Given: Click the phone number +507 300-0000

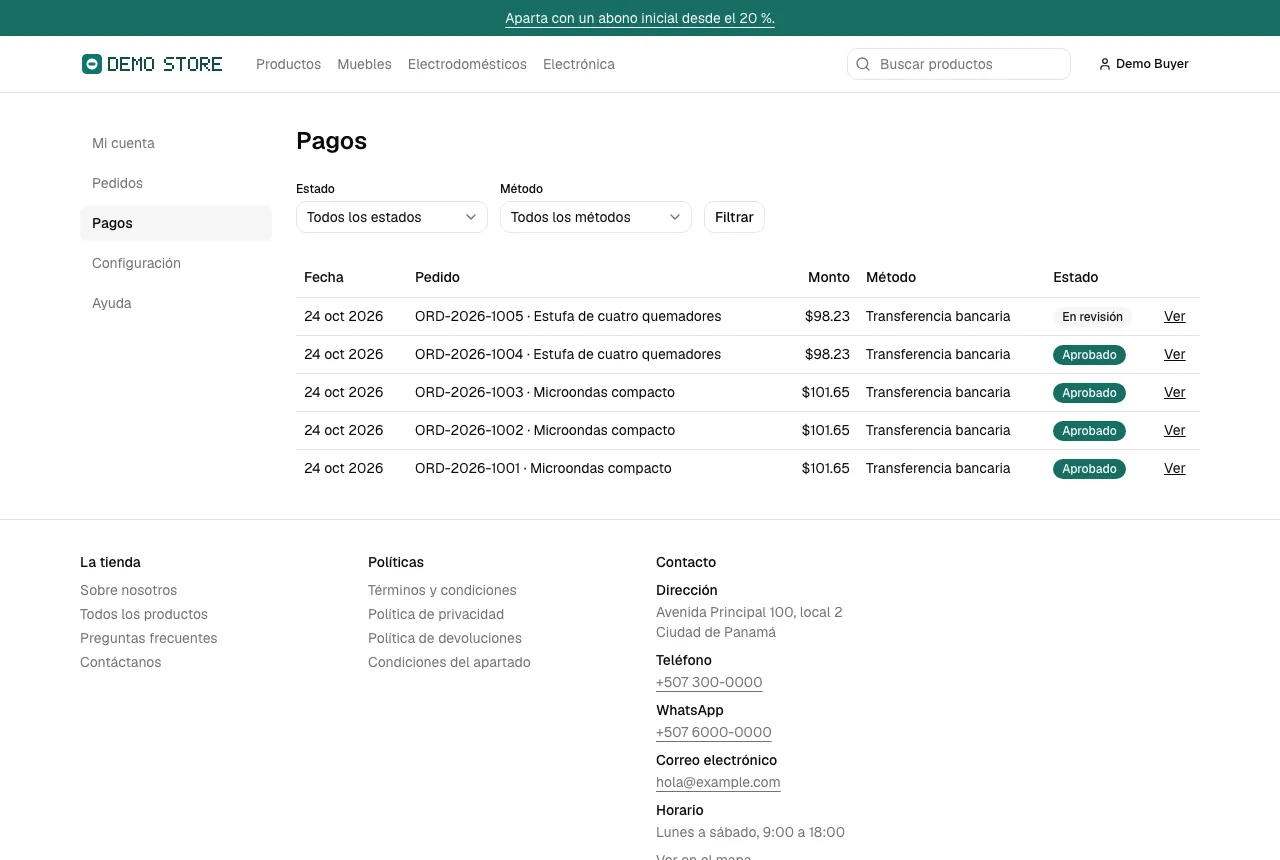Looking at the screenshot, I should tap(709, 682).
